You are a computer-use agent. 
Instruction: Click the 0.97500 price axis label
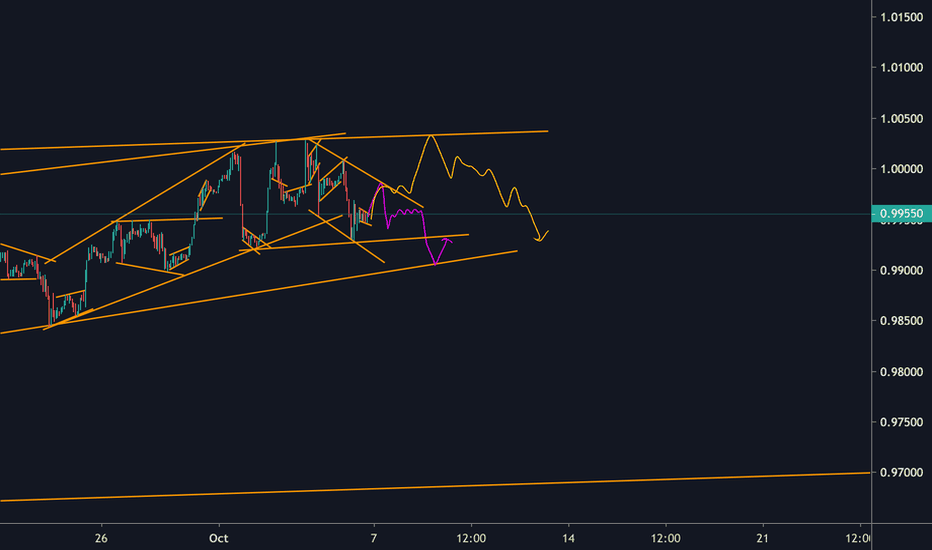(901, 423)
